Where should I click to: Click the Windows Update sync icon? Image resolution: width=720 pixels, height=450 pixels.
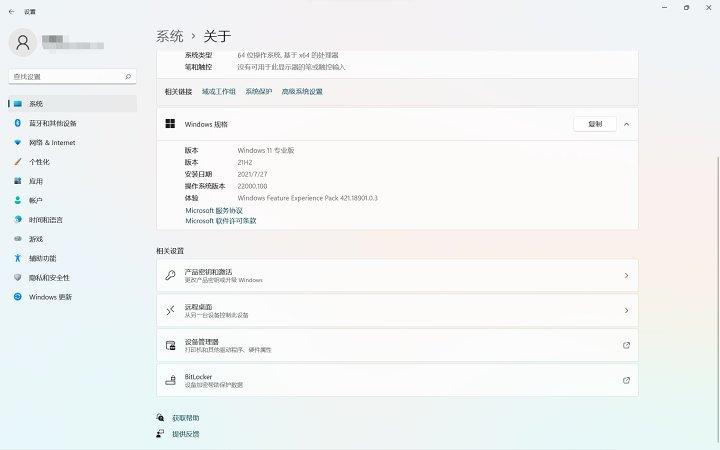pyautogui.click(x=17, y=297)
